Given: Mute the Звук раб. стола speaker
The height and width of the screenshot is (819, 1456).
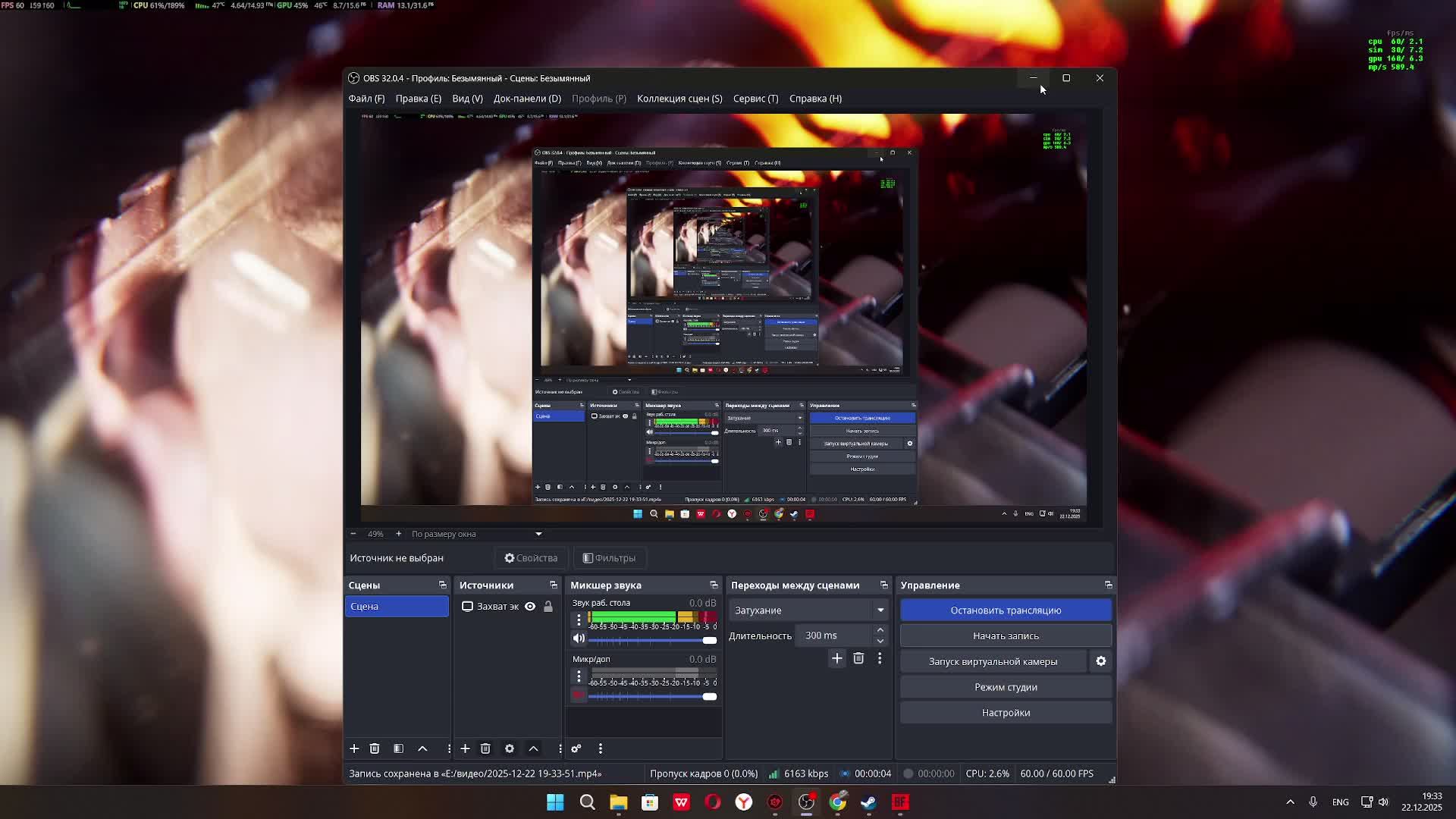Looking at the screenshot, I should click(579, 639).
